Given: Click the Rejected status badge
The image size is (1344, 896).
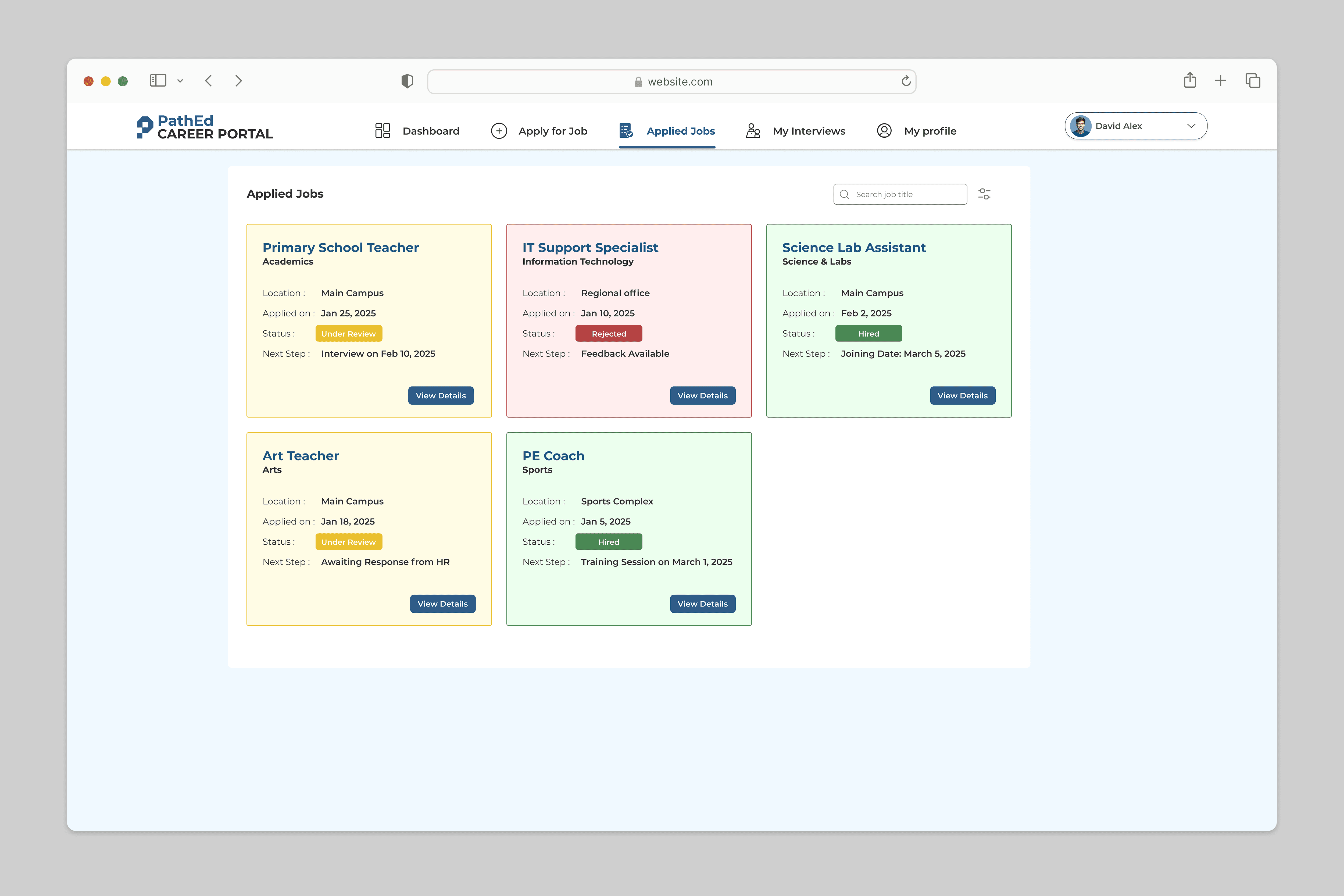Looking at the screenshot, I should click(x=609, y=334).
